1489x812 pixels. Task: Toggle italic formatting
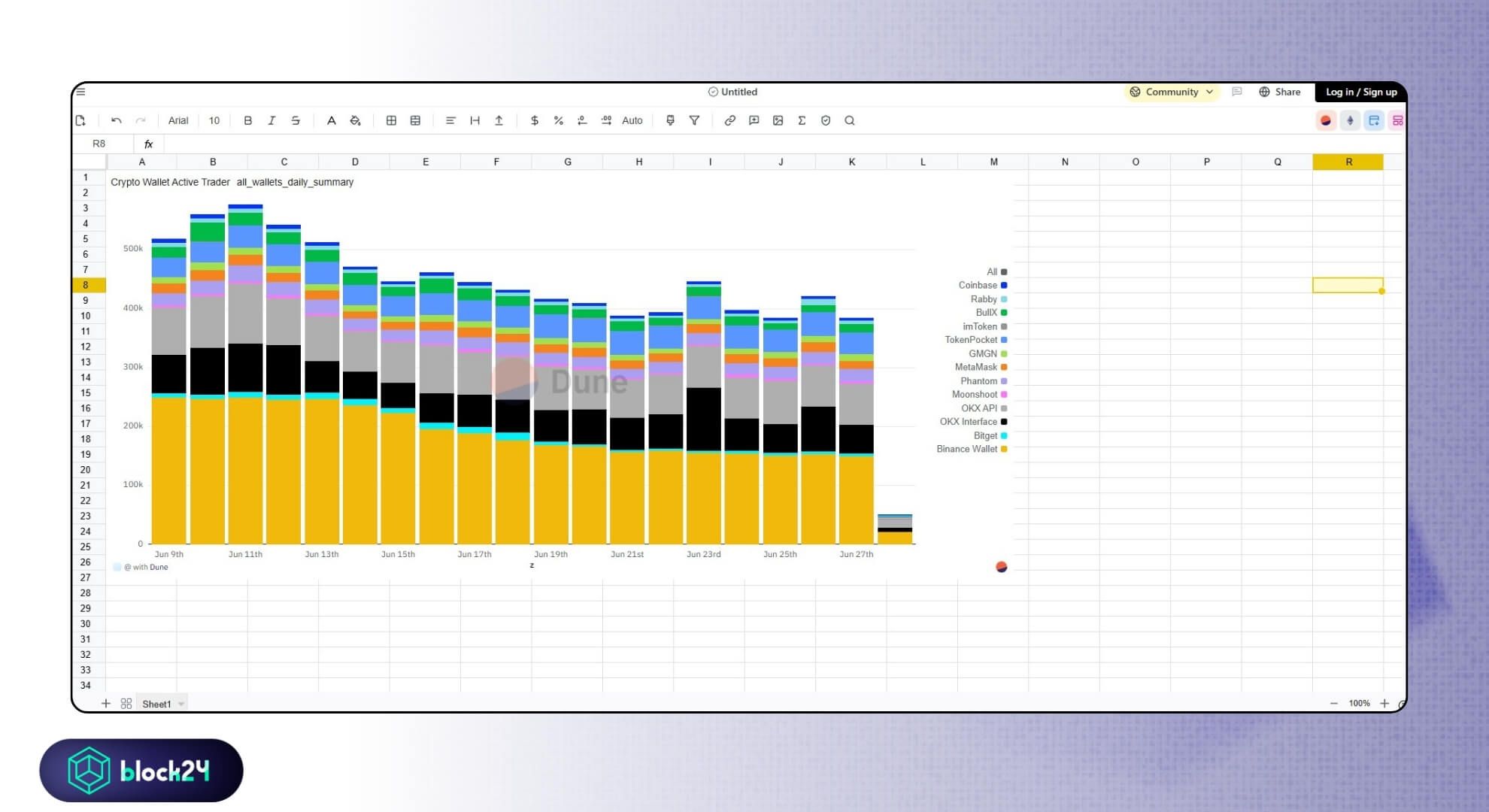click(x=271, y=120)
